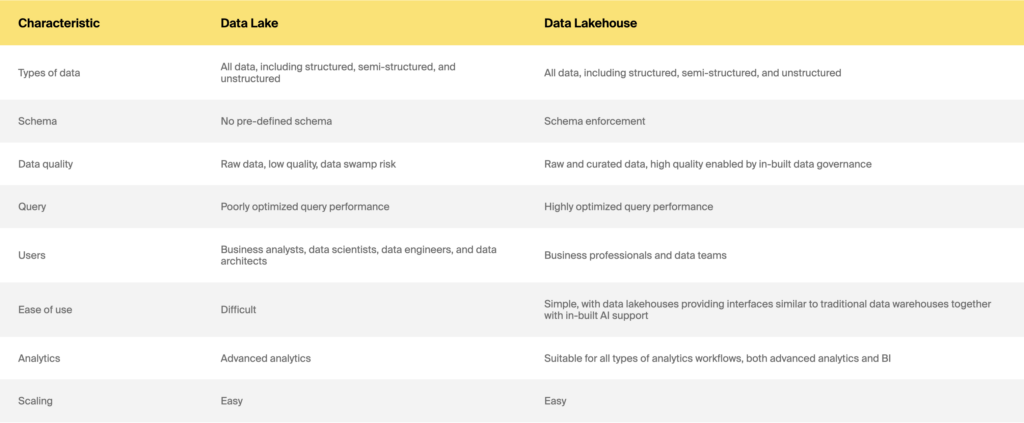Click 'Business professionals and data teams' cell

point(635,255)
